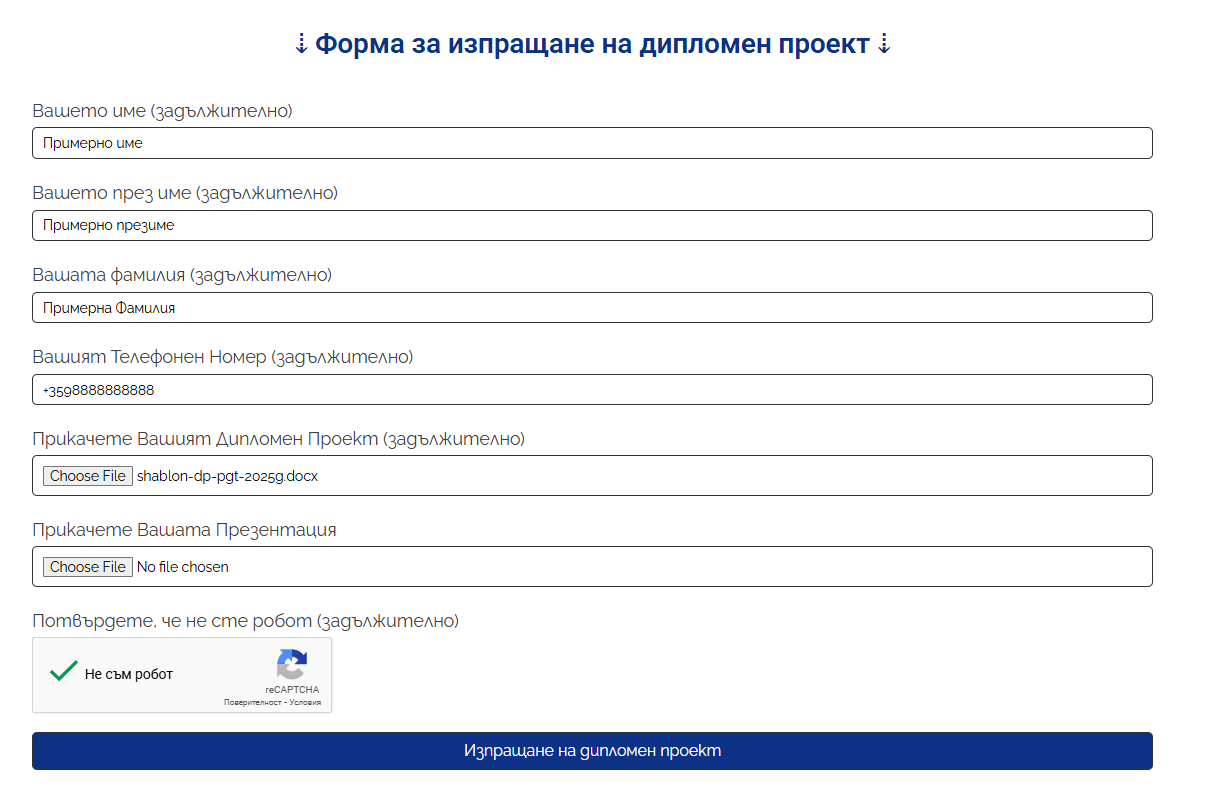Click the attached file name shablon-dp-pgt-2025g.docx
This screenshot has width=1227, height=801.
(x=227, y=476)
